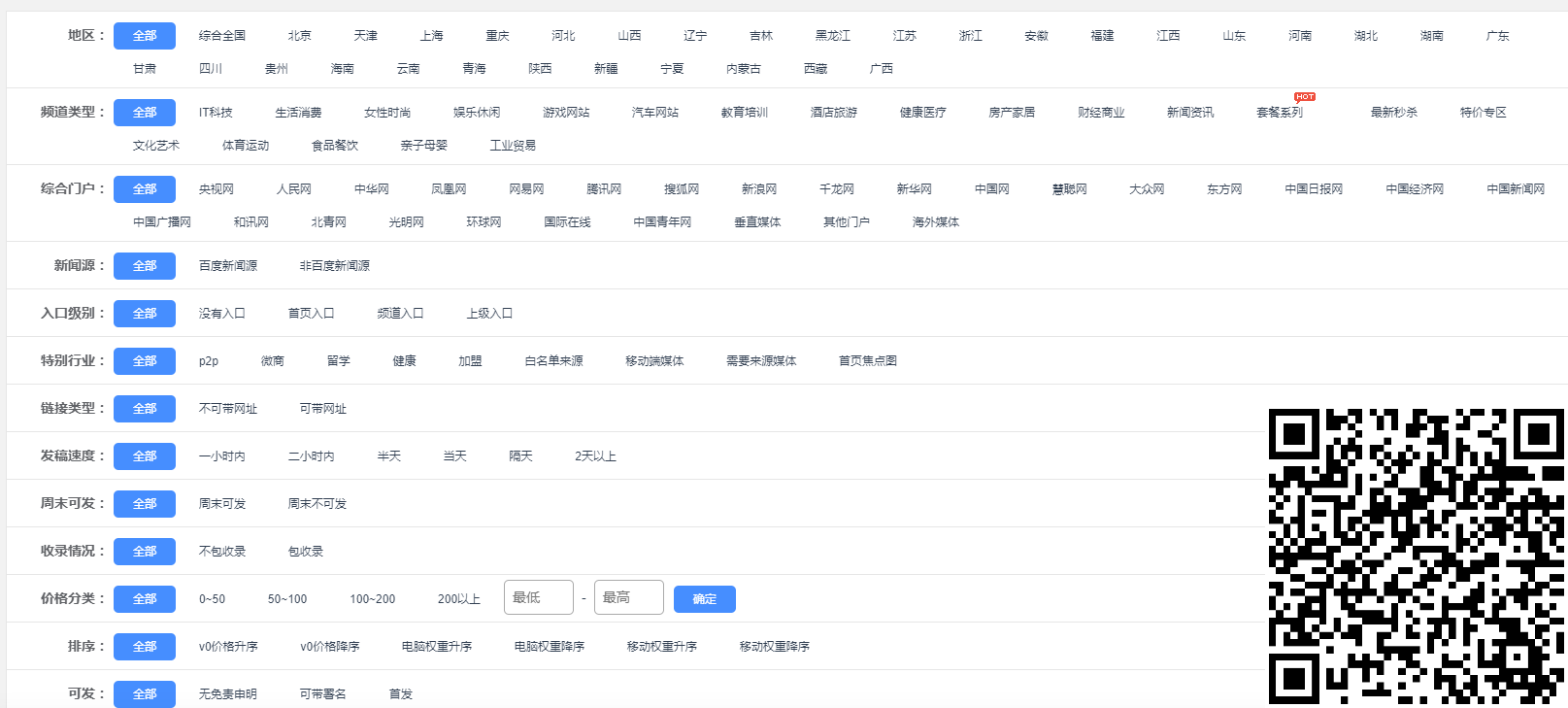Pick 新浪网 portal filter
The width and height of the screenshot is (1568, 708).
[759, 189]
